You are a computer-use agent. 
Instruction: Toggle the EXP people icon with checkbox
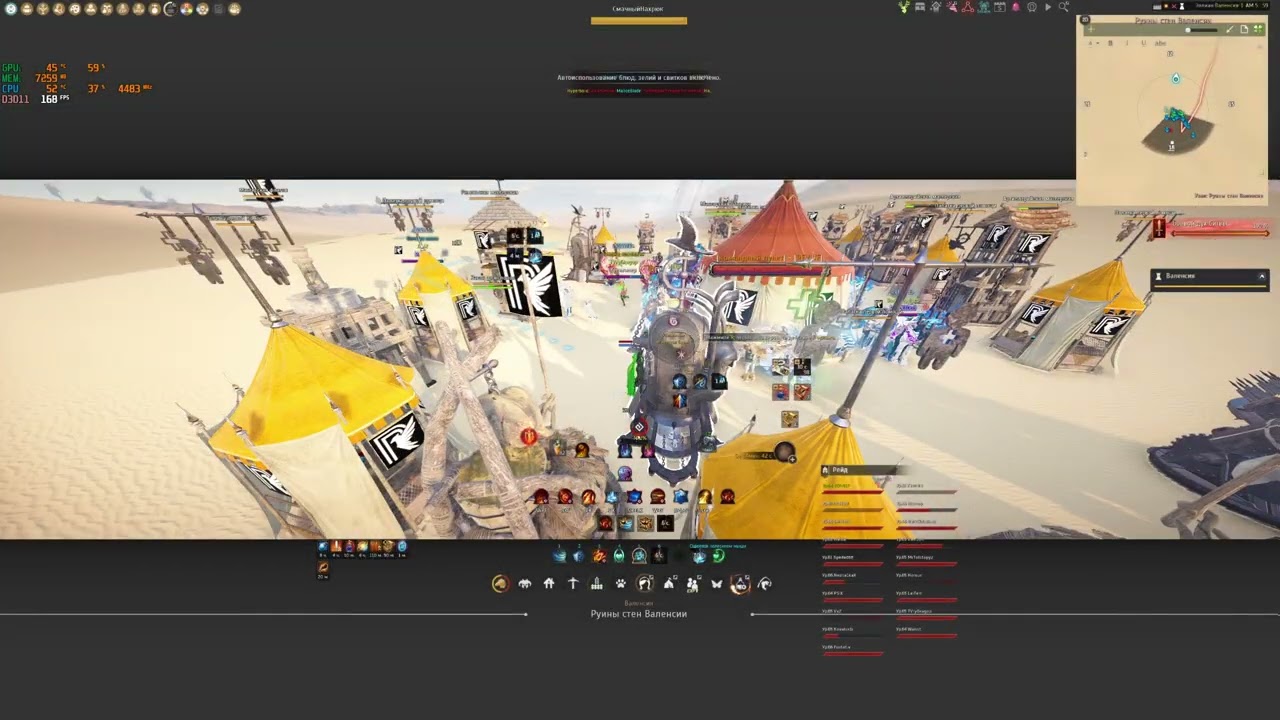(x=693, y=584)
